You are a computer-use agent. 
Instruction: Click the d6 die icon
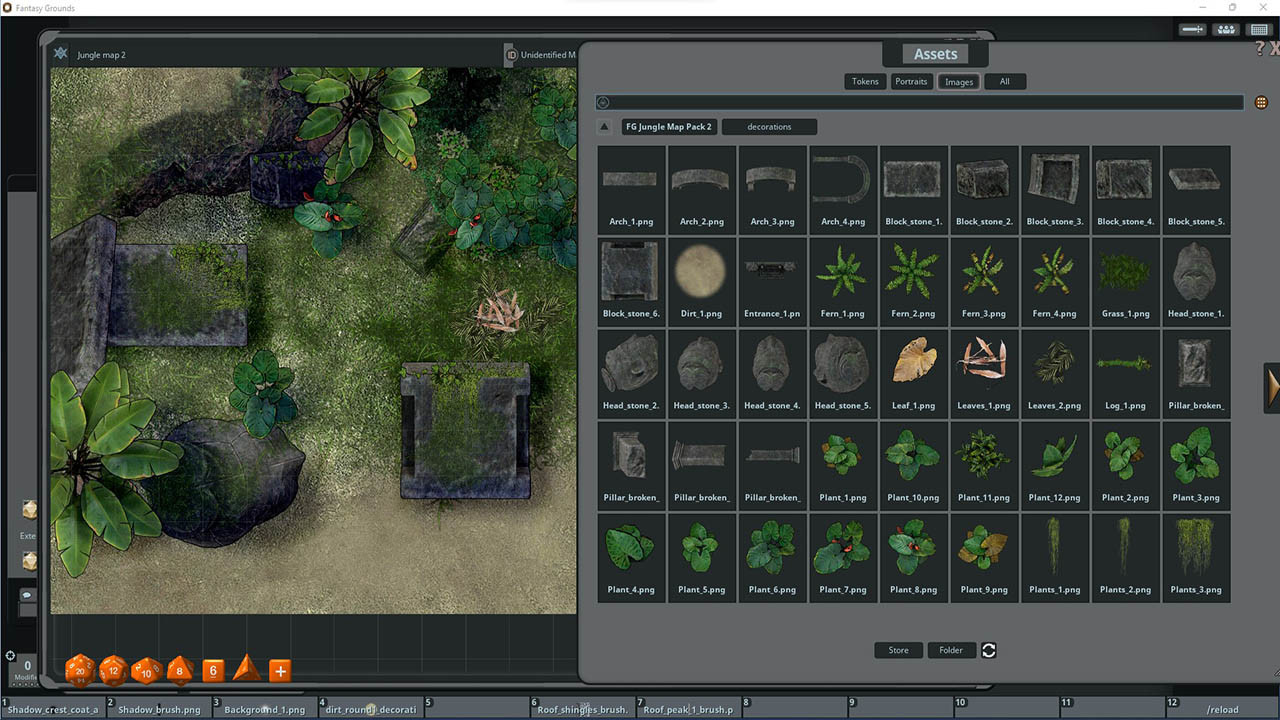tap(213, 671)
